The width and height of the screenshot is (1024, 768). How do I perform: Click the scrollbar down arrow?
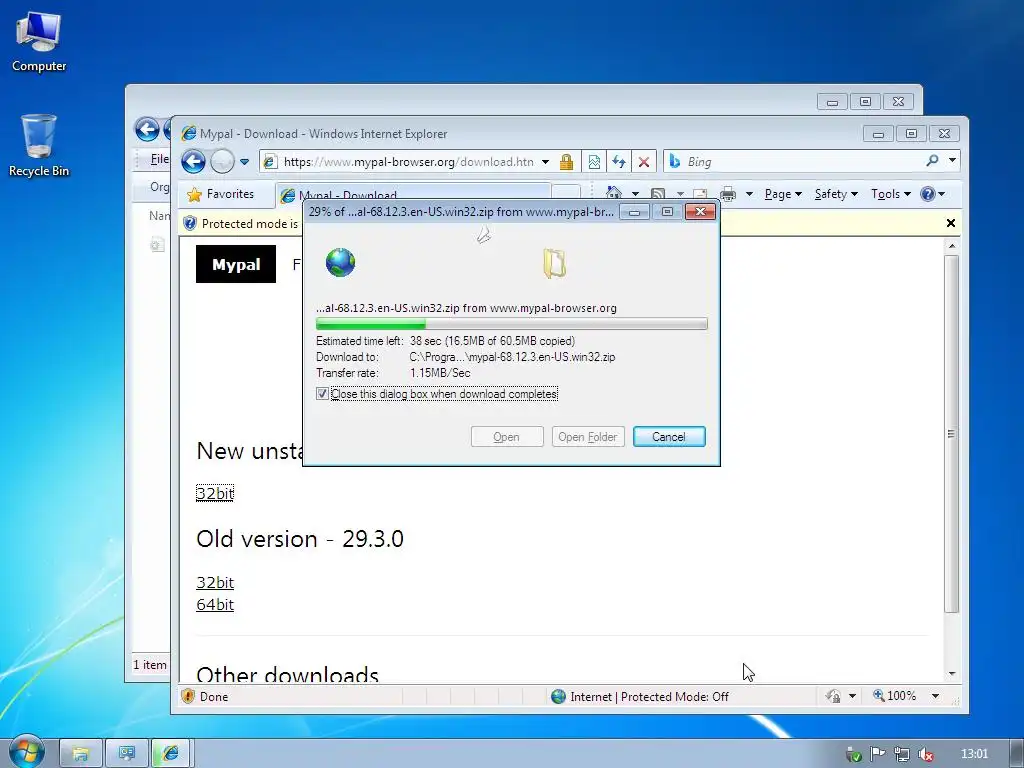[x=952, y=673]
